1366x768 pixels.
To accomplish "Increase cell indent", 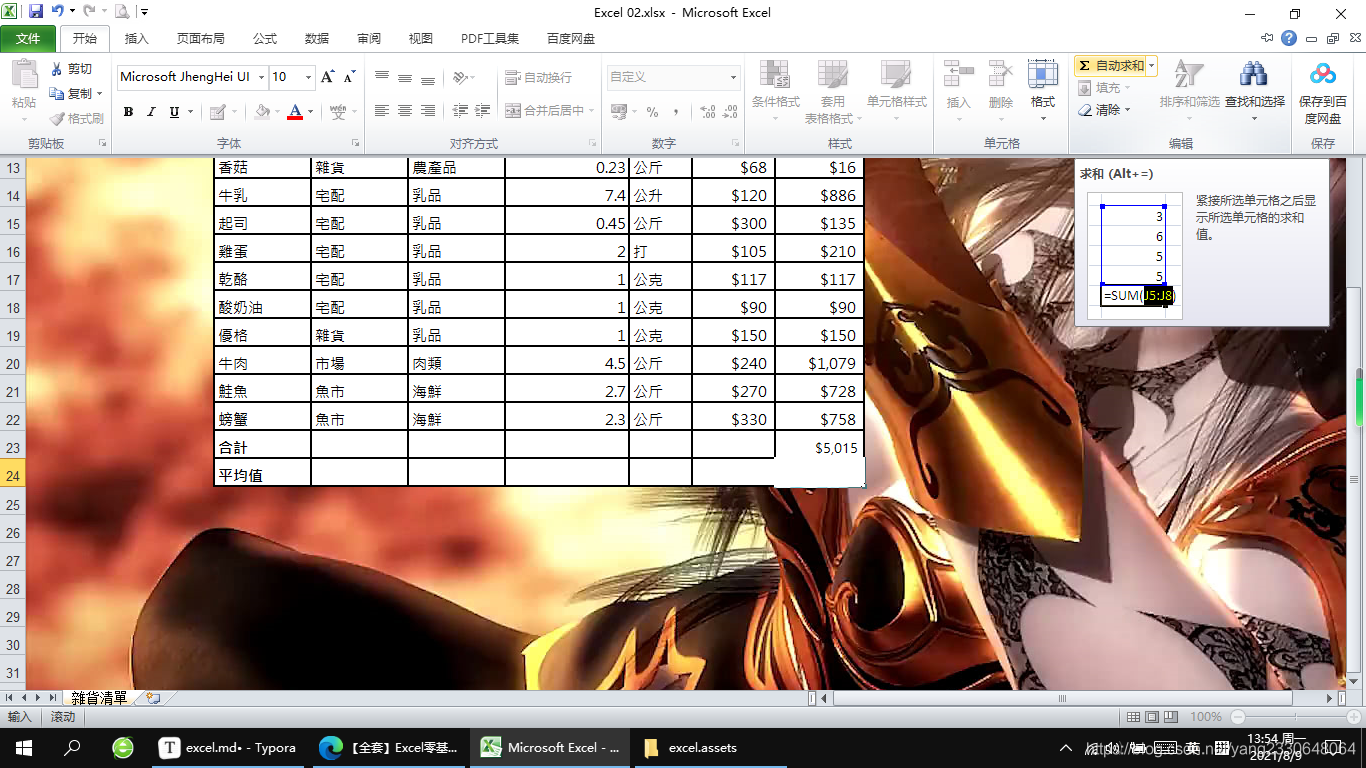I will [483, 111].
